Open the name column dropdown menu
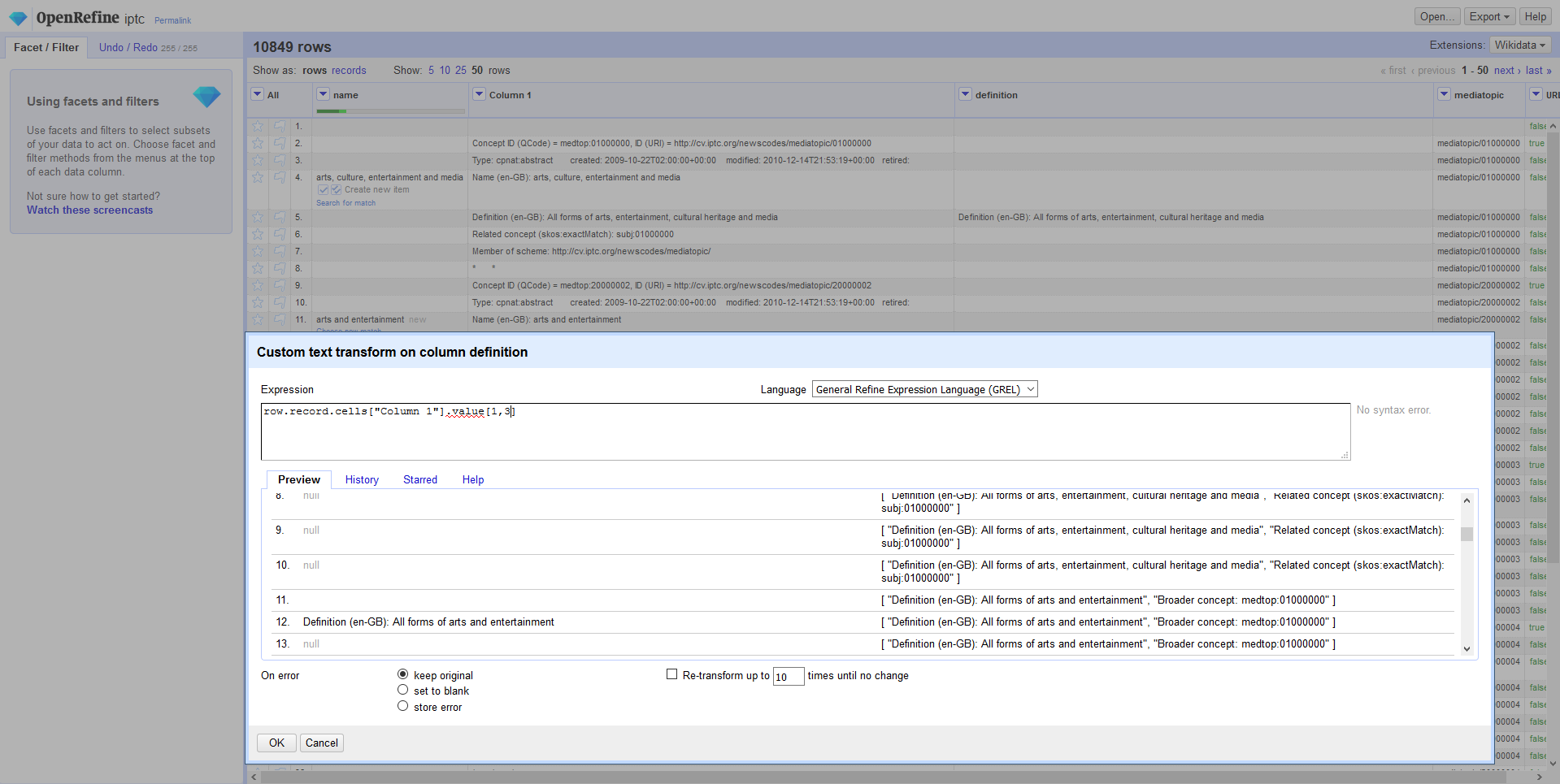The width and height of the screenshot is (1560, 784). click(323, 94)
